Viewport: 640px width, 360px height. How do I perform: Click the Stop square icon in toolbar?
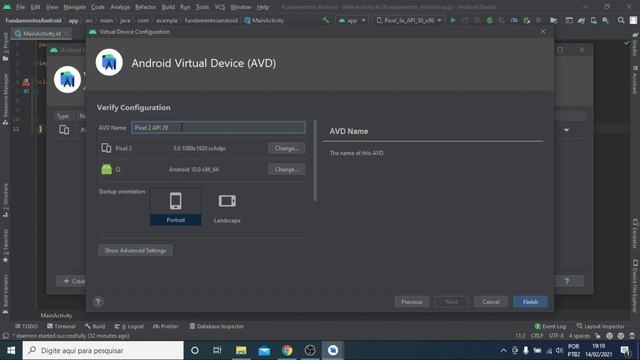click(x=538, y=20)
